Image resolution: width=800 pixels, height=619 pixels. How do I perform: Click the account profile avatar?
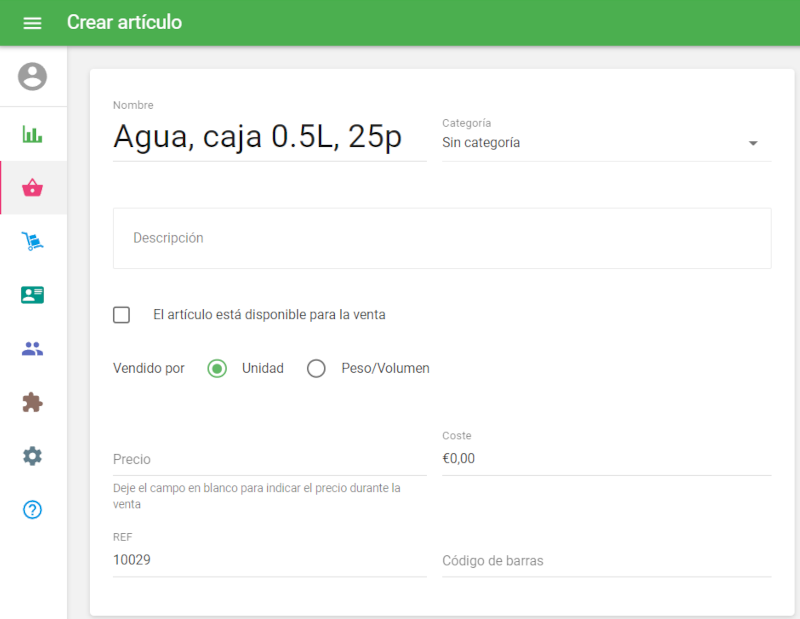tap(33, 76)
